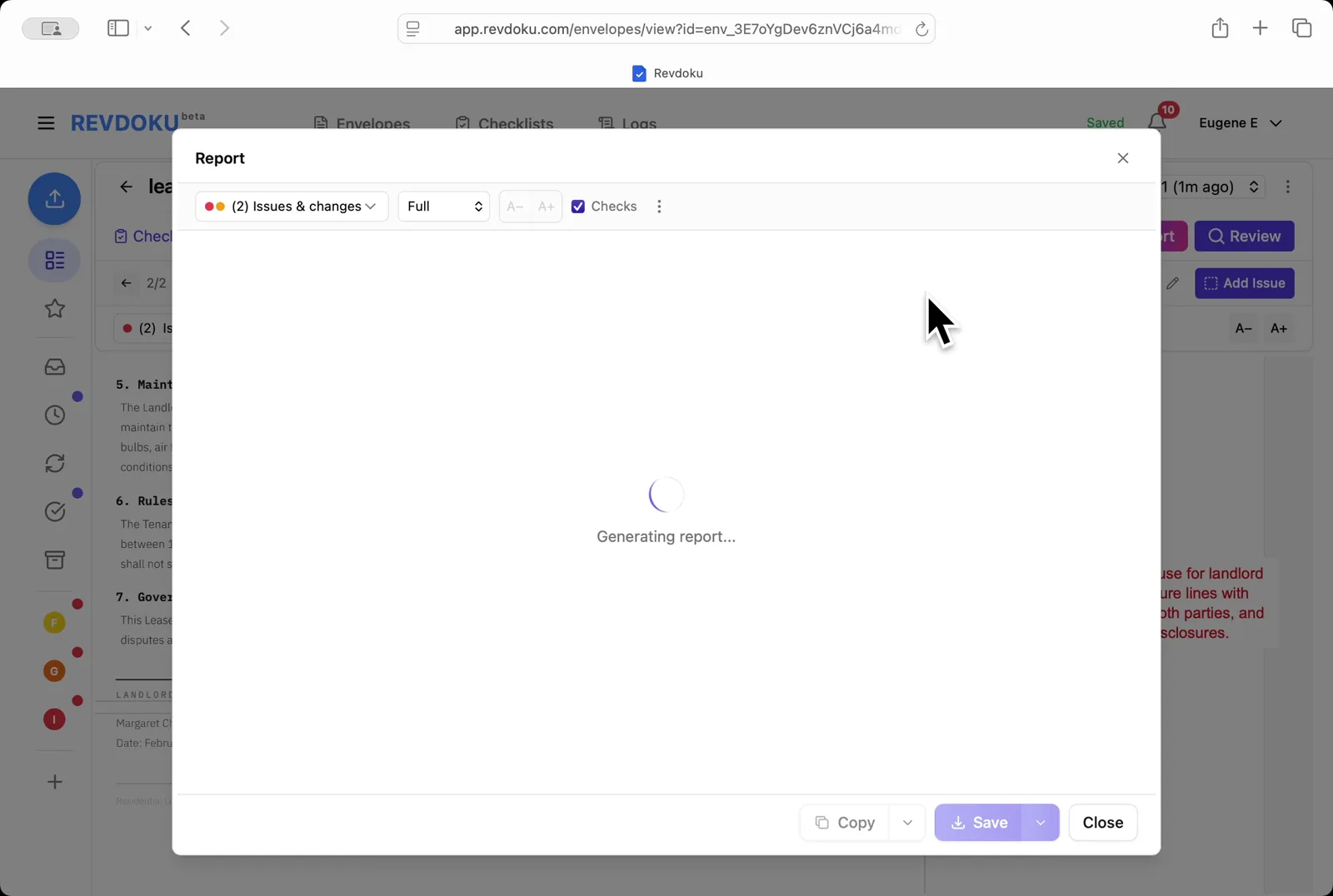Open the hamburger menu next to REVDOKU
The width and height of the screenshot is (1333, 896).
point(46,122)
